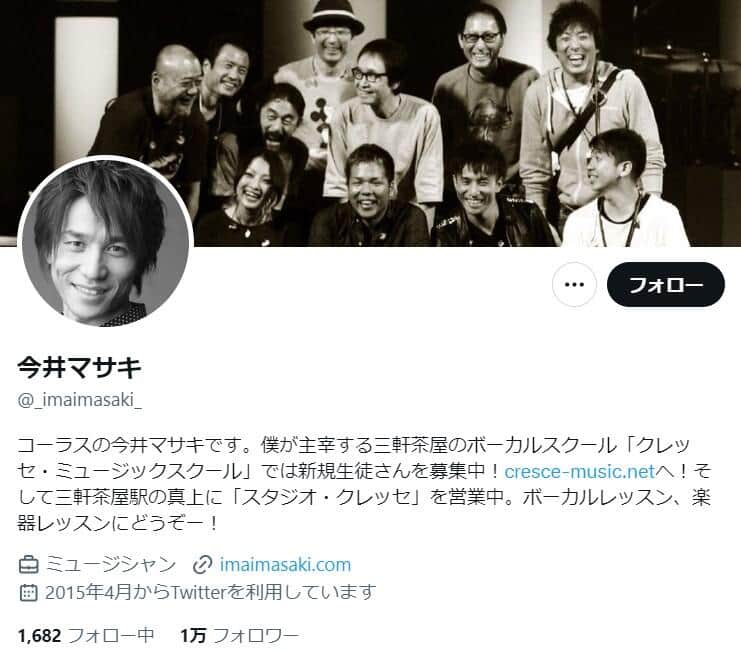Click the calendar icon by join date
The image size is (741, 651).
click(x=28, y=592)
